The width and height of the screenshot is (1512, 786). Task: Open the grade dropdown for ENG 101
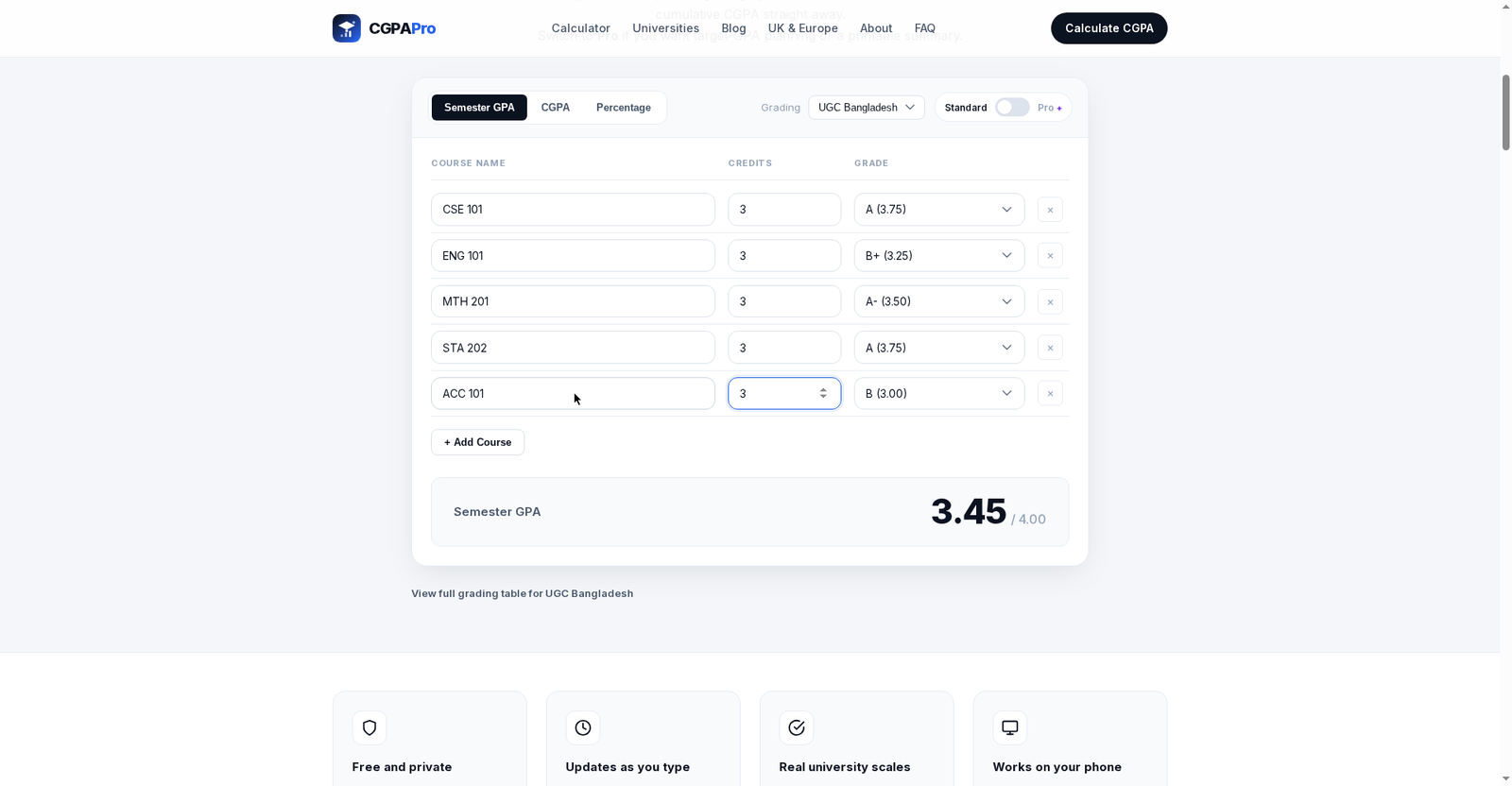point(939,256)
